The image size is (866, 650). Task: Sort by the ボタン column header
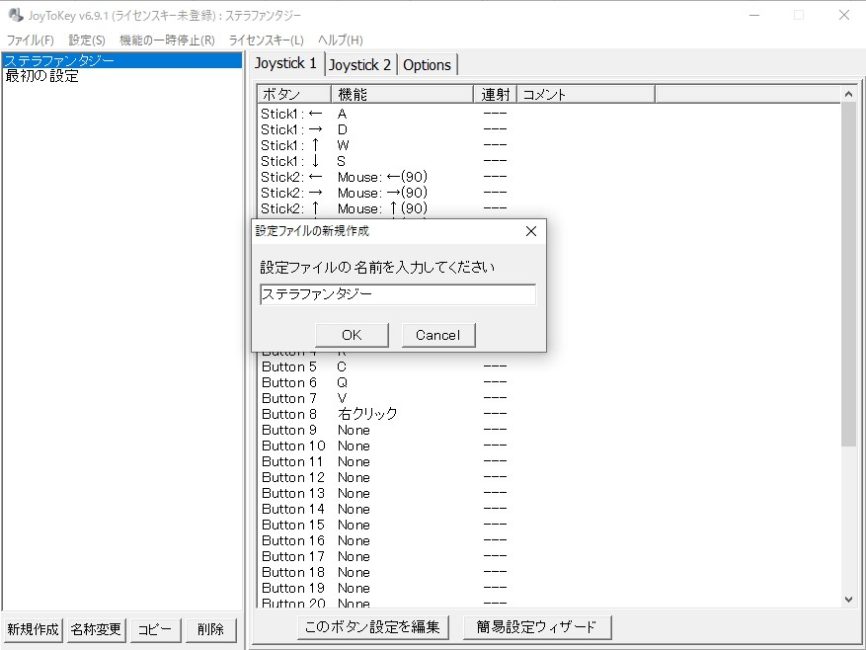pos(294,94)
